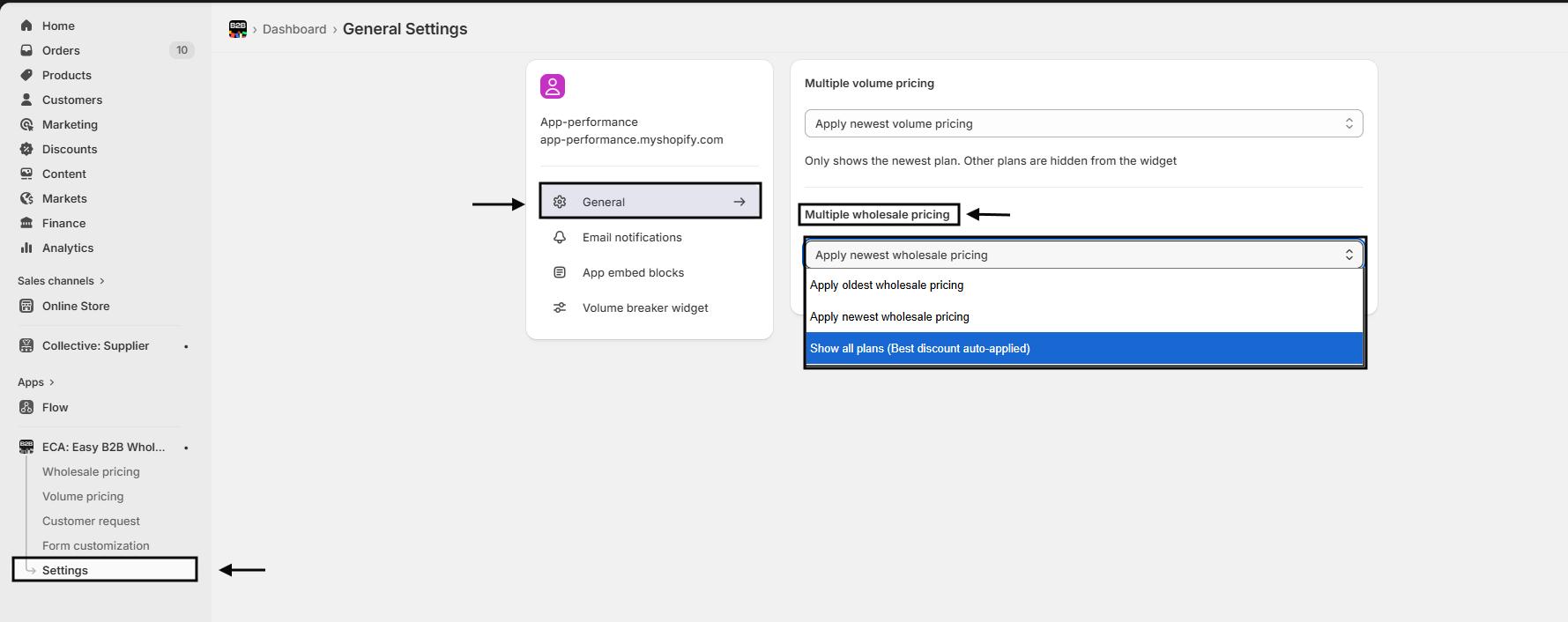Click the Volume breaker widget sliders icon
The width and height of the screenshot is (1568, 622).
tap(560, 307)
